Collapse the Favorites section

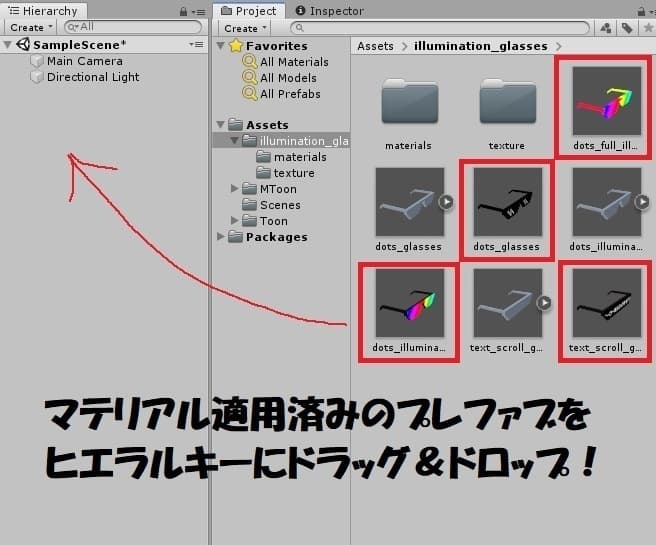(x=220, y=46)
